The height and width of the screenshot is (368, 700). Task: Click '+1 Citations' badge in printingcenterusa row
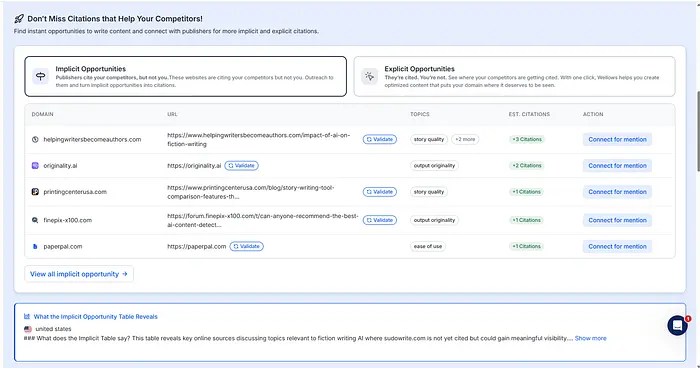pos(527,192)
